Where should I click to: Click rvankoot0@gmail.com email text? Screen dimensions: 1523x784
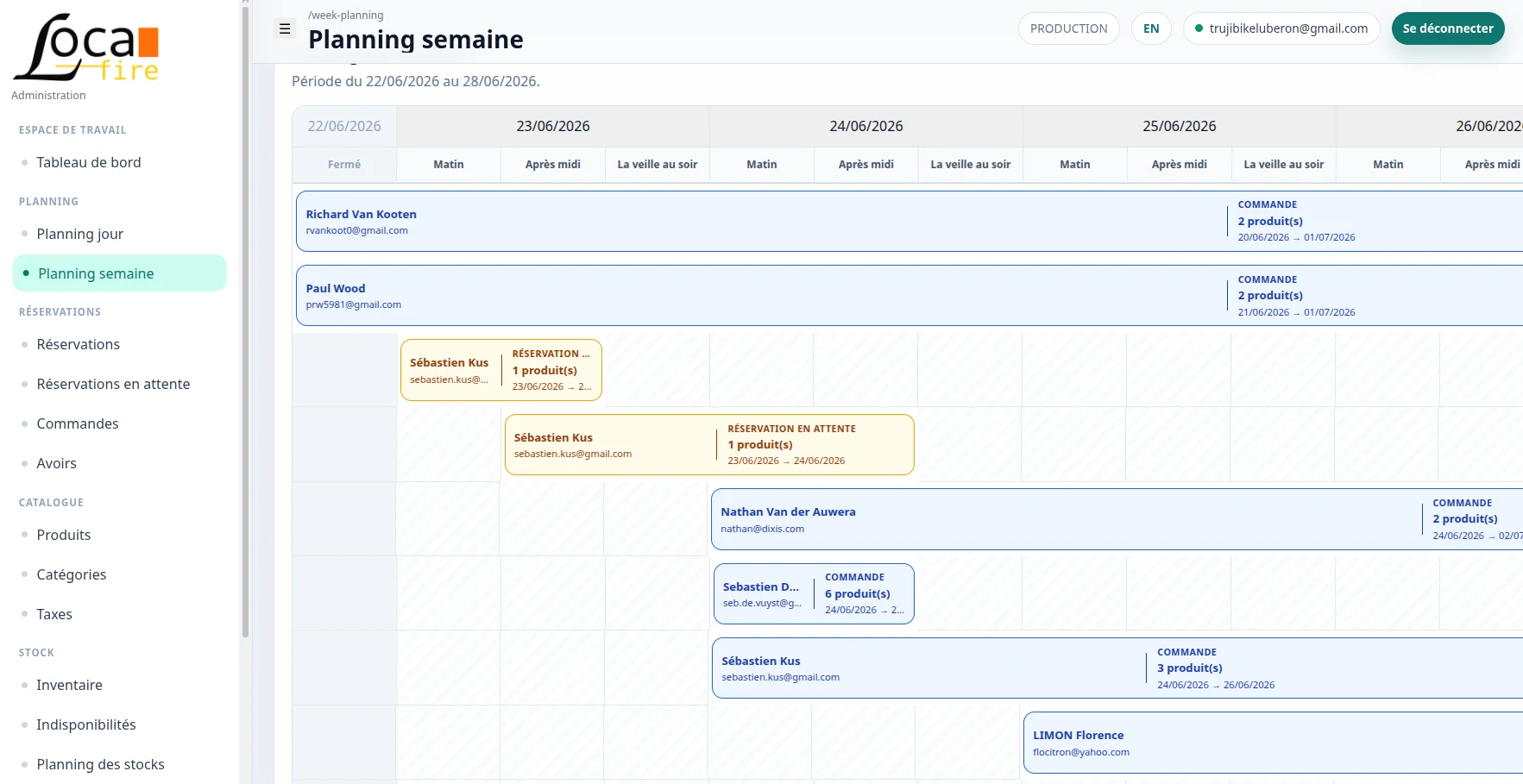[x=357, y=230]
